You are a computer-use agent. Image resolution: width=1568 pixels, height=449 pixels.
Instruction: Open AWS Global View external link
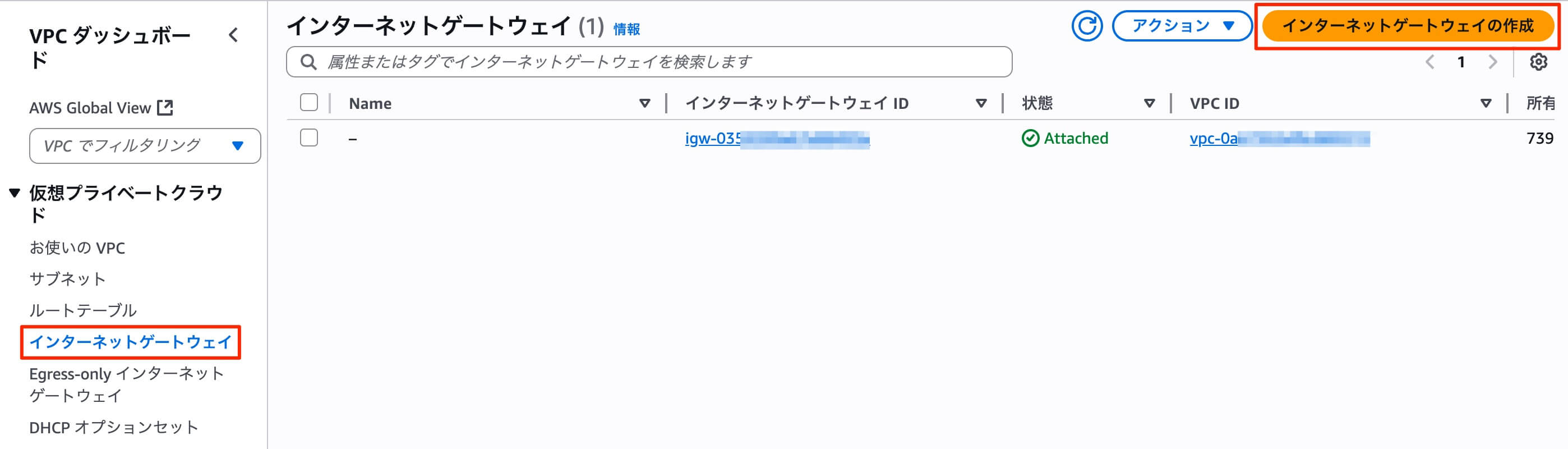pos(101,108)
